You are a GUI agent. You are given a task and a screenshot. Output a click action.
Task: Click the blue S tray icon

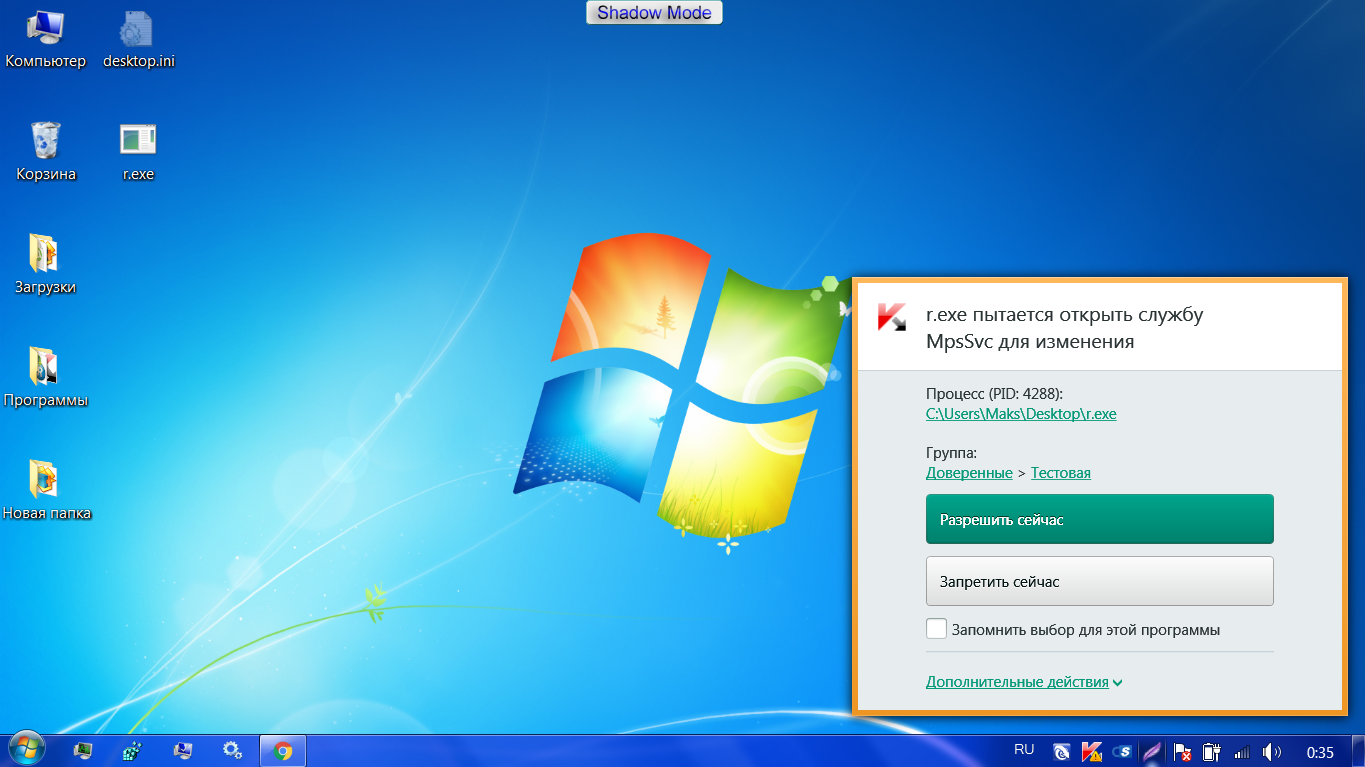pyautogui.click(x=1122, y=751)
